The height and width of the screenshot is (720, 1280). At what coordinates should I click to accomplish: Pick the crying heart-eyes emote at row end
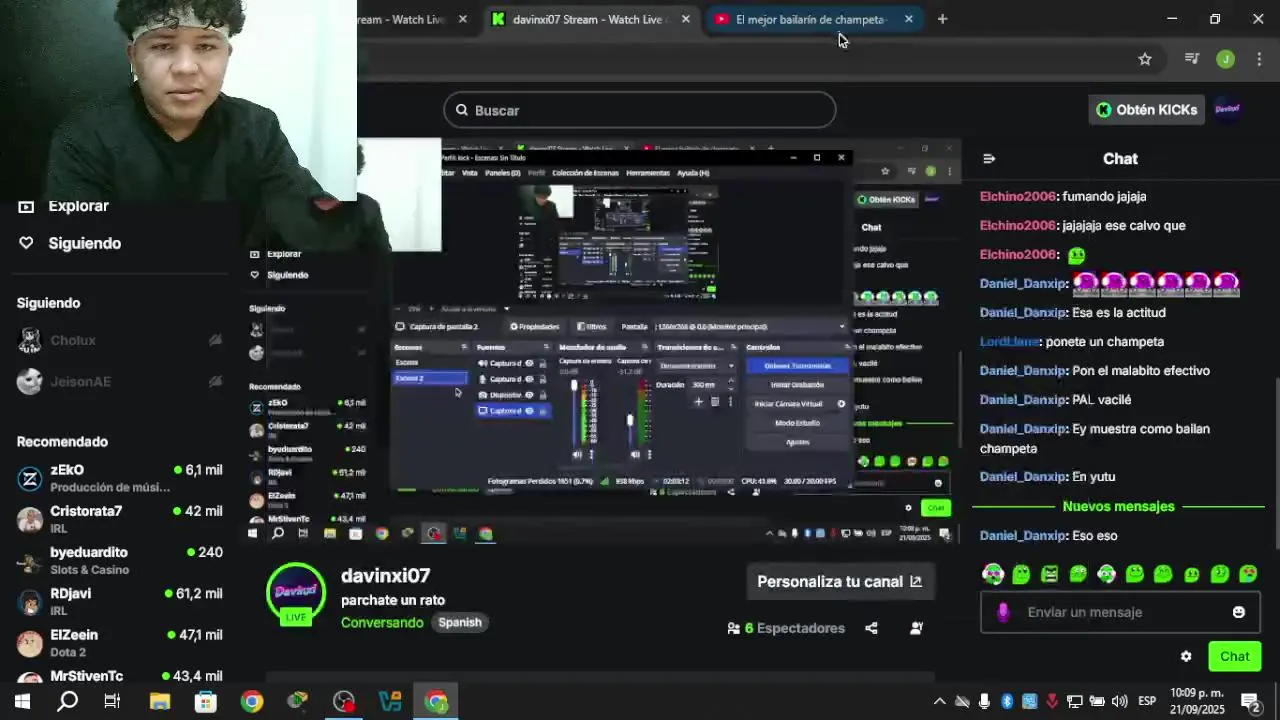[1248, 574]
